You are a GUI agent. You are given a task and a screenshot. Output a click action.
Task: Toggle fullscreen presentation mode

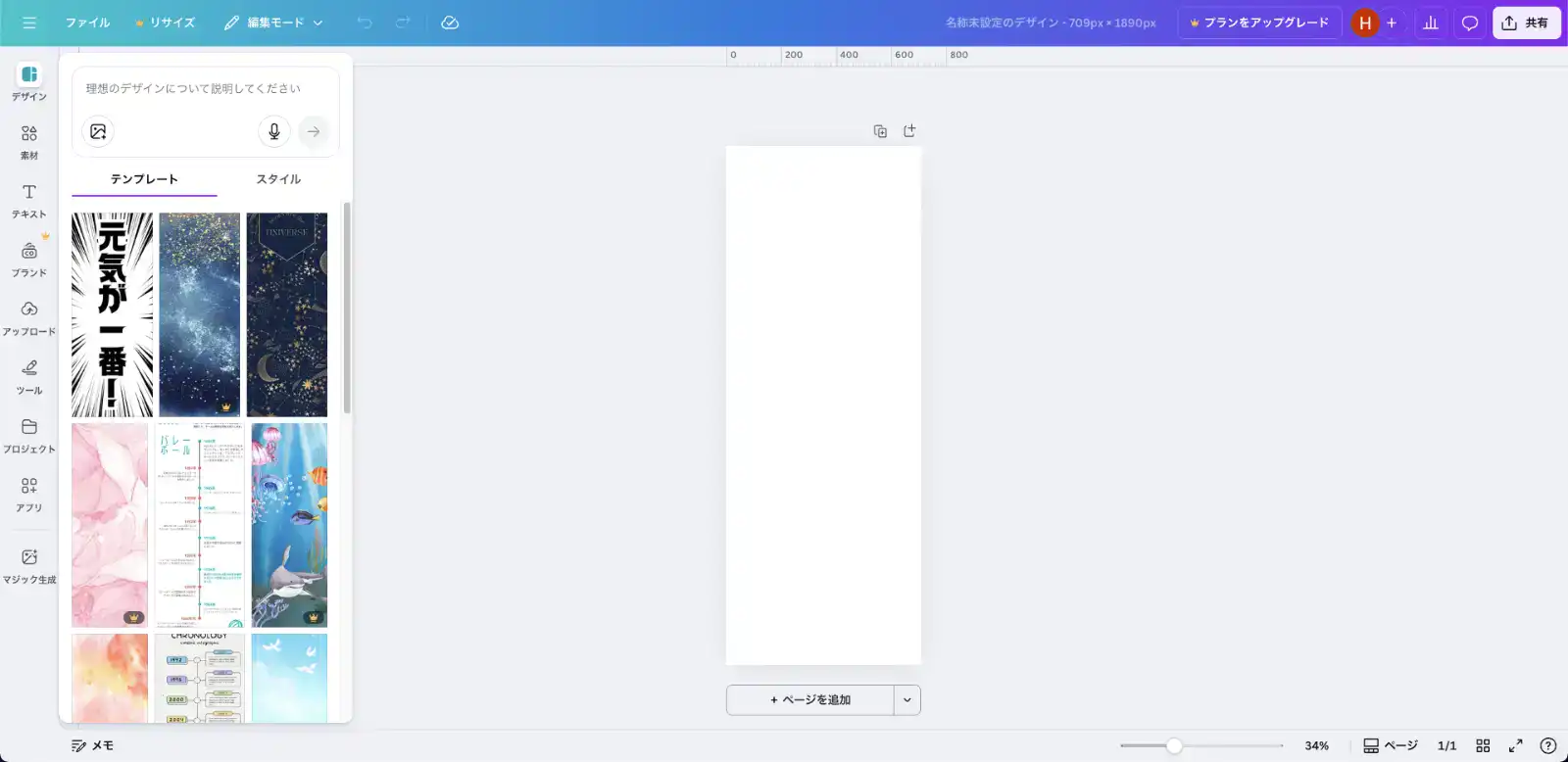tap(1515, 745)
